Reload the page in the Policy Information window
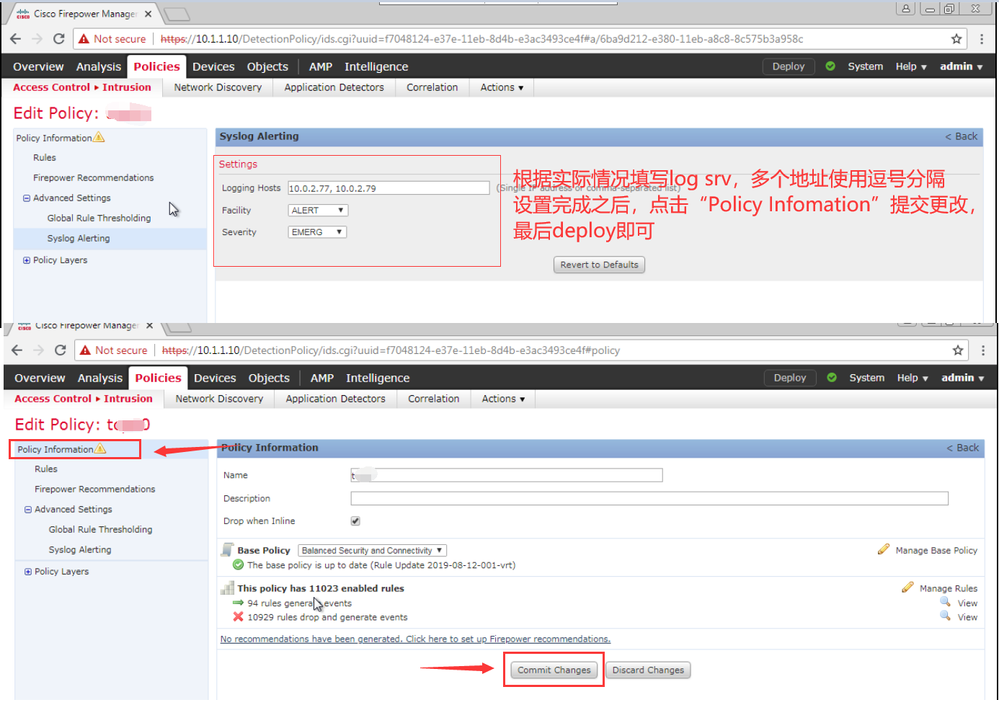 [x=60, y=350]
